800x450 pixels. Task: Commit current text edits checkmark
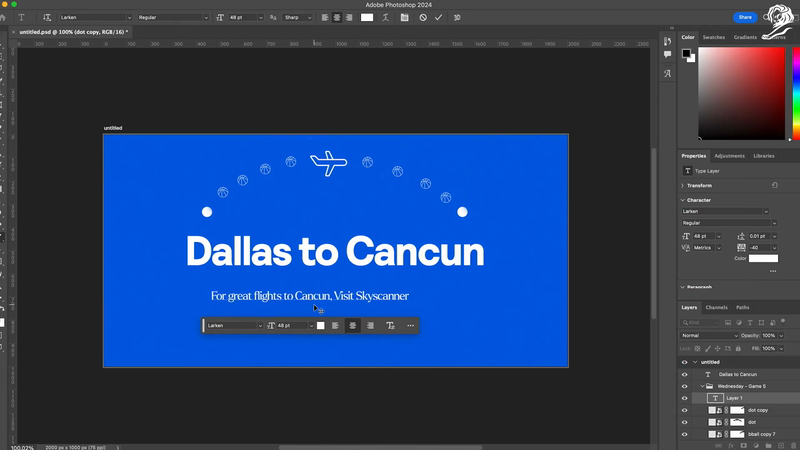click(x=438, y=17)
